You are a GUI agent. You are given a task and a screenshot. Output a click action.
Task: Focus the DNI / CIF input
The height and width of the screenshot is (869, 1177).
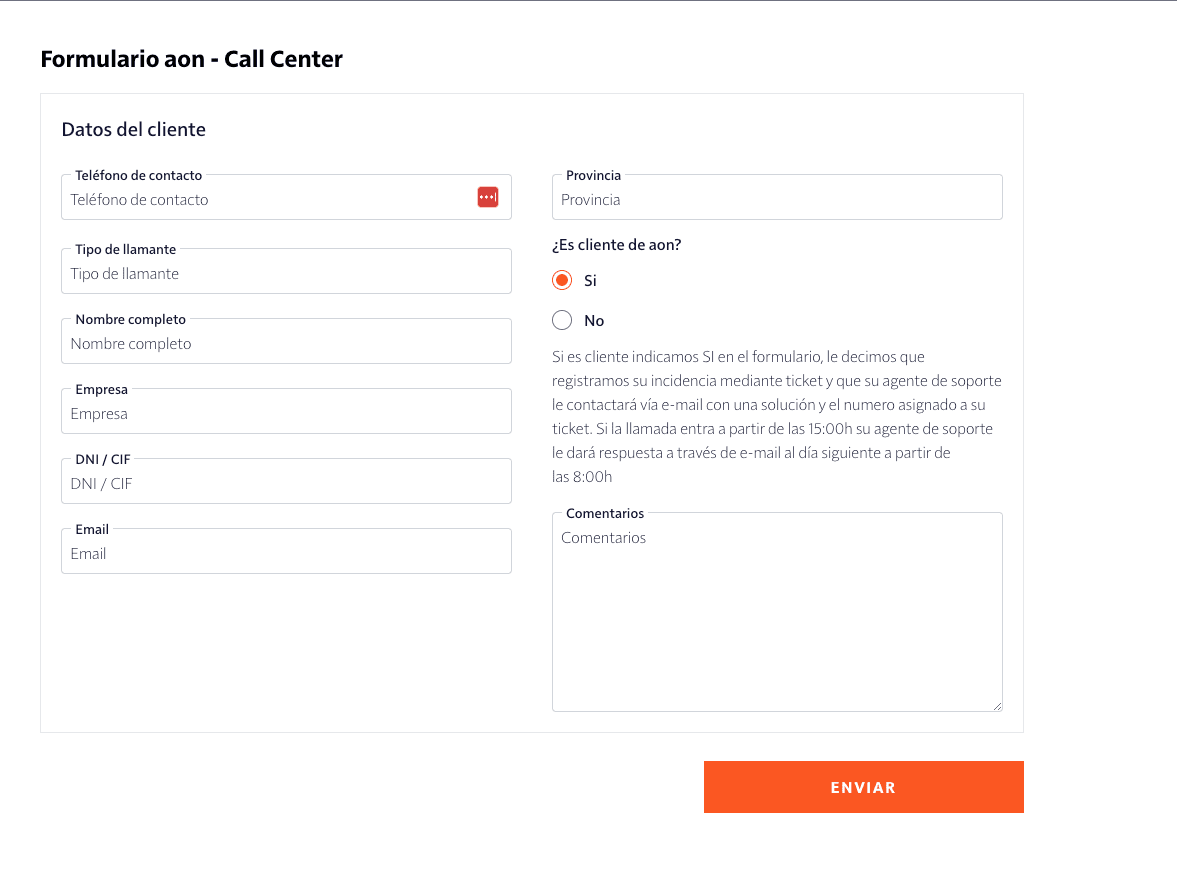(286, 483)
